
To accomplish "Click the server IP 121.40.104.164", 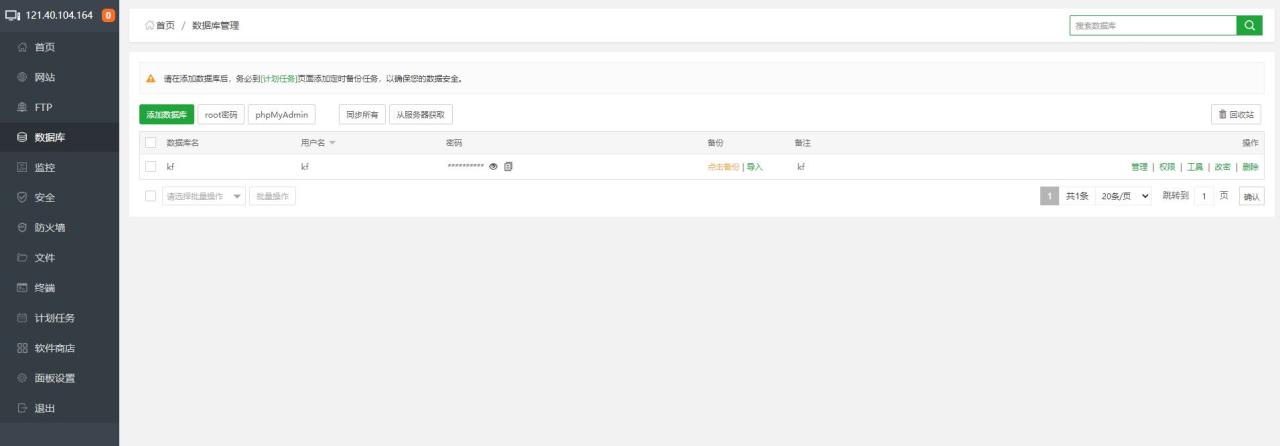I will [x=59, y=15].
